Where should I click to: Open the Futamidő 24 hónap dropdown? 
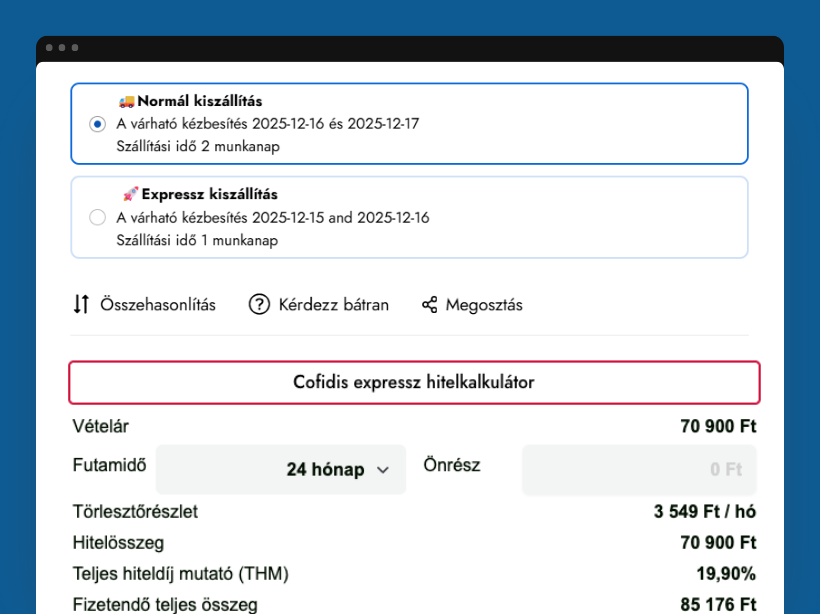(281, 469)
